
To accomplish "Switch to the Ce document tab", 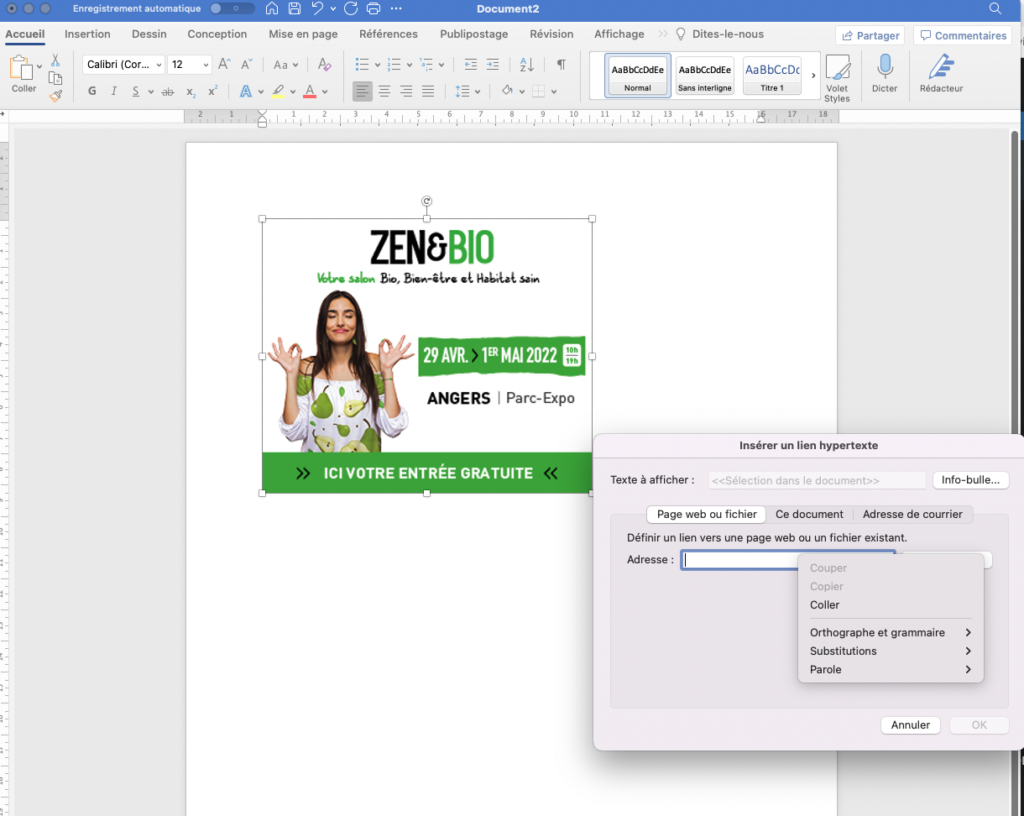I will click(809, 514).
